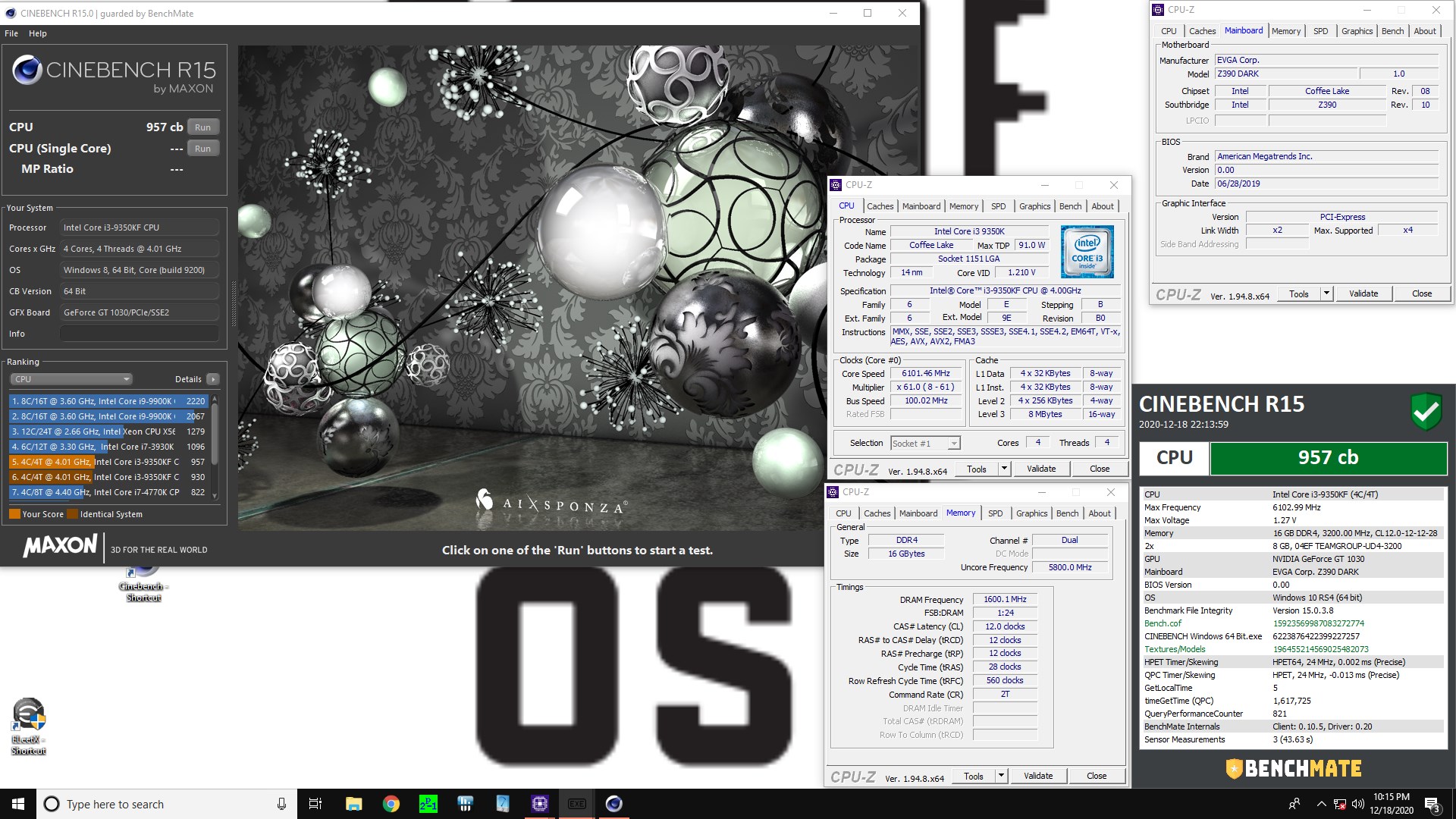The image size is (1456, 819).
Task: Click Tools button in Memory CPU-Z window
Action: [974, 776]
